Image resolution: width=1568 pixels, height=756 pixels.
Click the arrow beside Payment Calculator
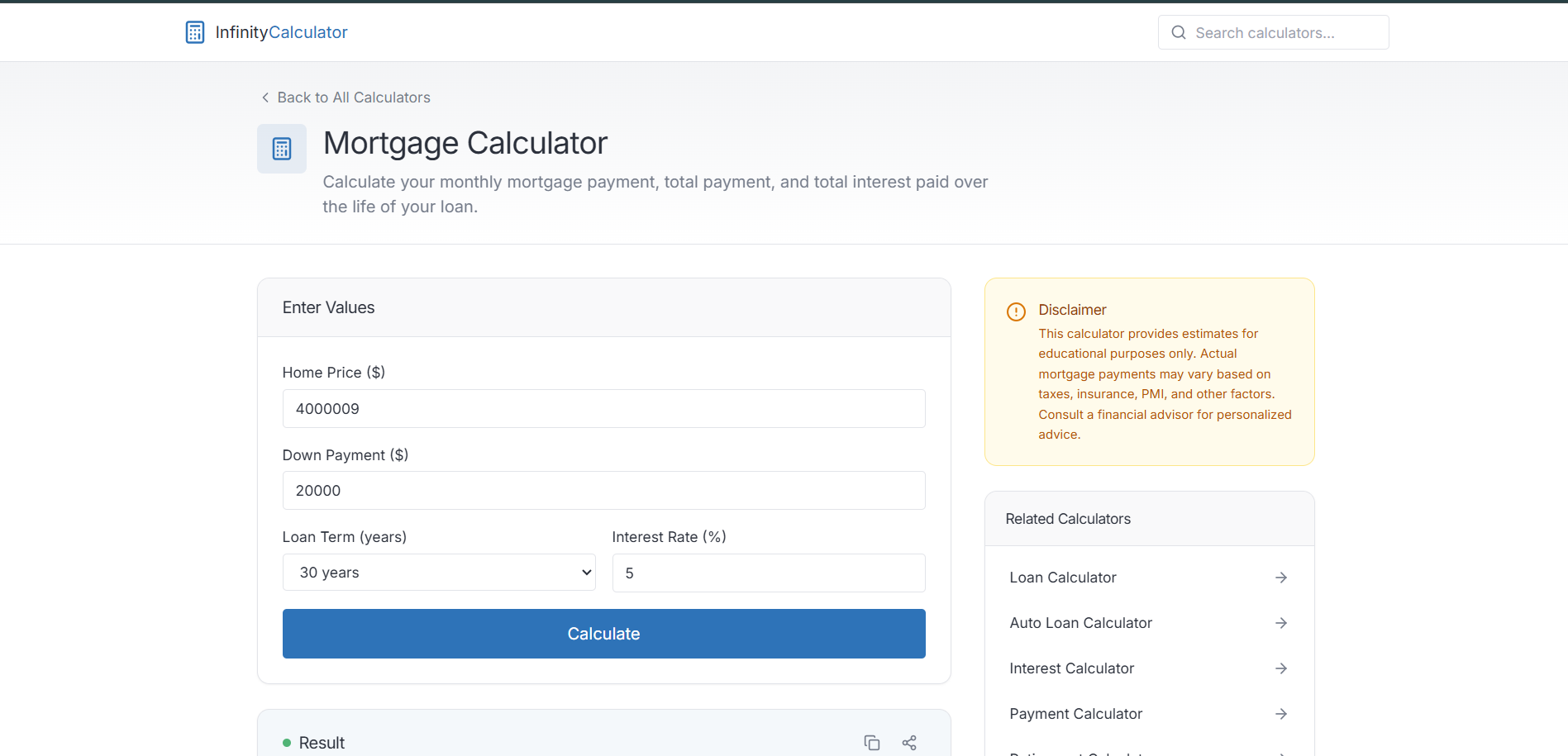[1281, 713]
